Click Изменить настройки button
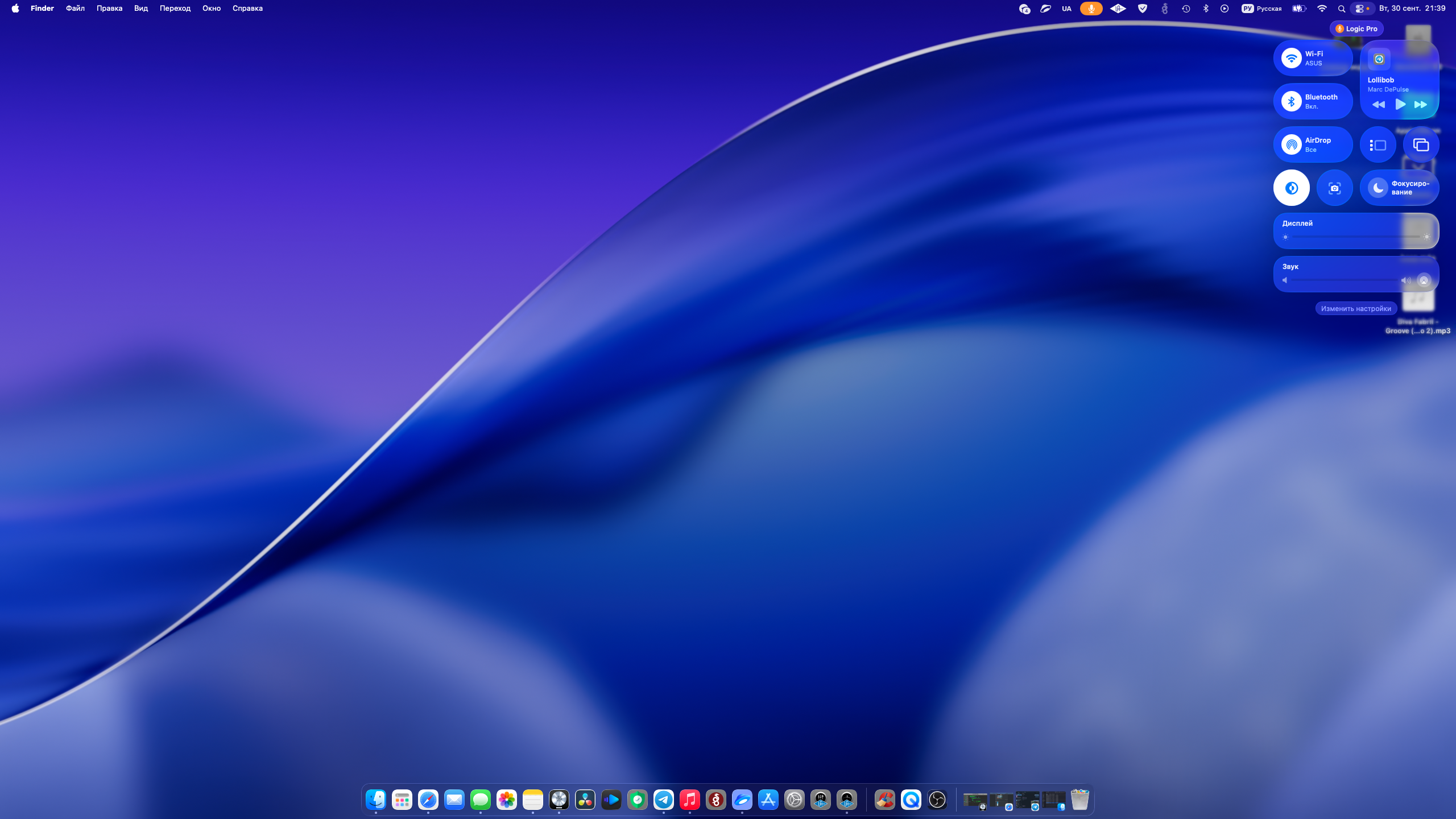This screenshot has height=819, width=1456. (1356, 308)
